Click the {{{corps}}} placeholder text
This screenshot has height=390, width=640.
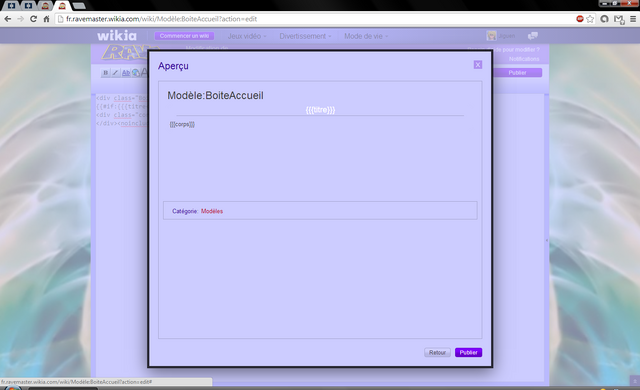click(x=182, y=124)
